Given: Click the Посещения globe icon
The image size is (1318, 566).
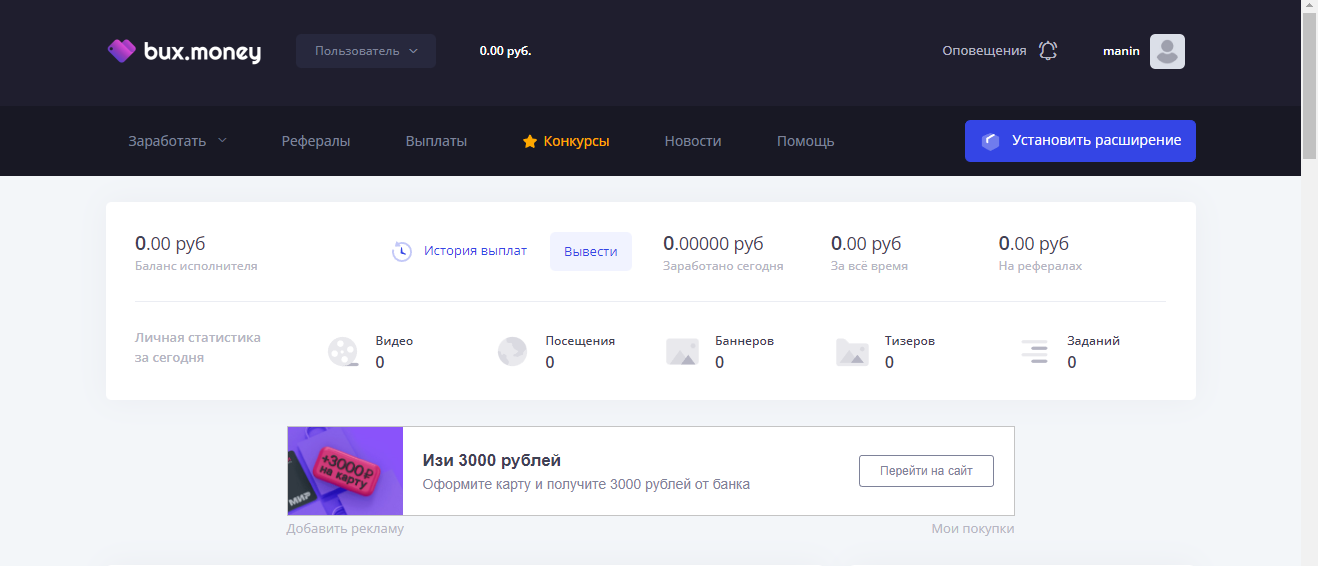Looking at the screenshot, I should click(x=512, y=352).
